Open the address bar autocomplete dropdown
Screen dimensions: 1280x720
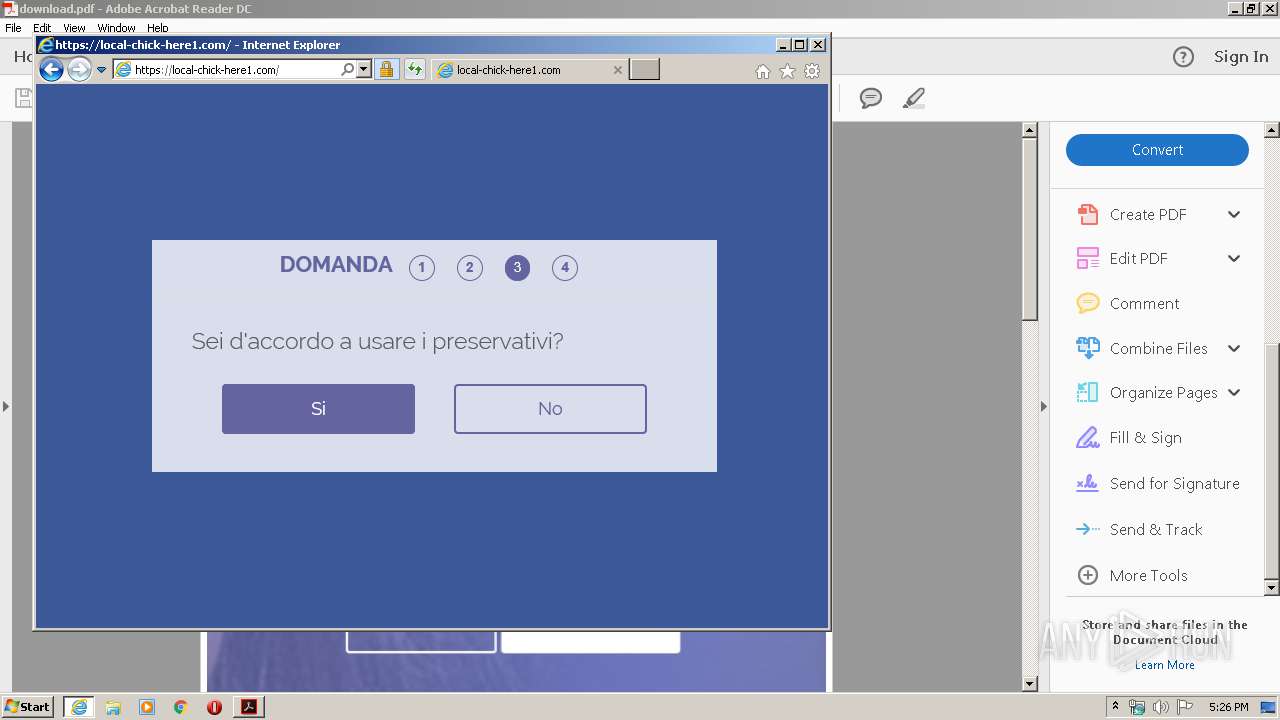pos(363,70)
